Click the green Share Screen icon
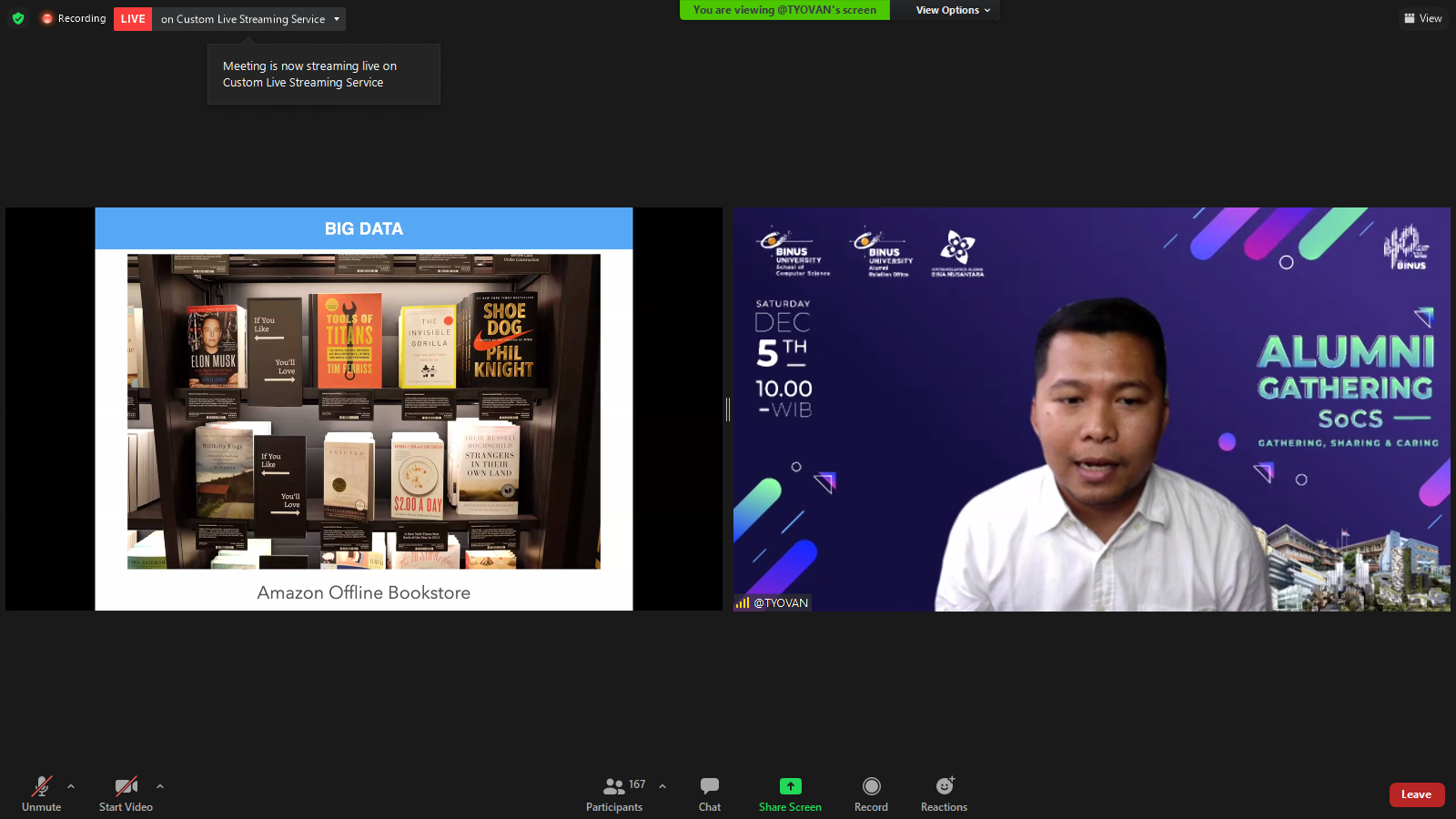 (x=791, y=786)
